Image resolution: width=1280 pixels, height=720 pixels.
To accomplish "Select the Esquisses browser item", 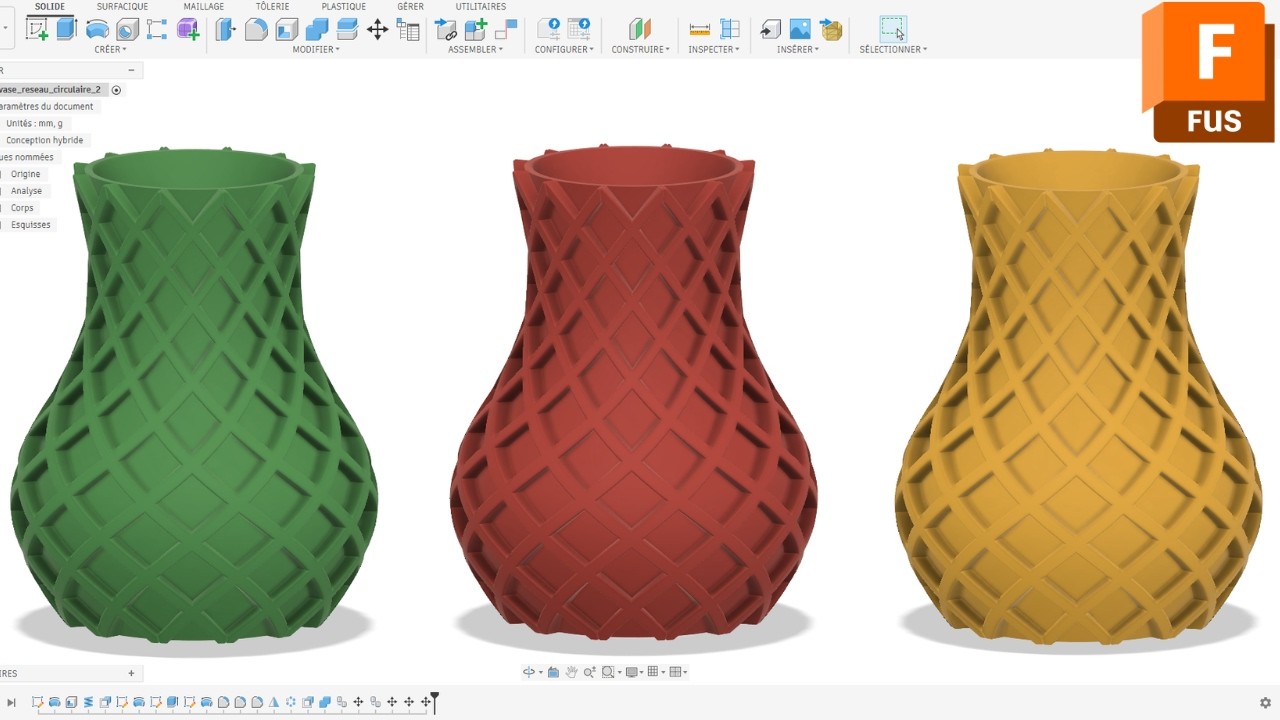I will [x=28, y=225].
